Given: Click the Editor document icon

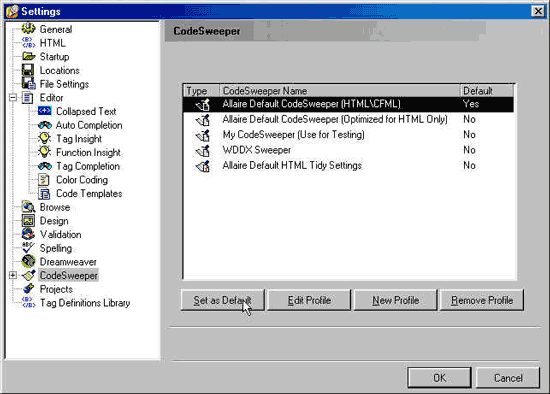Looking at the screenshot, I should [28, 98].
